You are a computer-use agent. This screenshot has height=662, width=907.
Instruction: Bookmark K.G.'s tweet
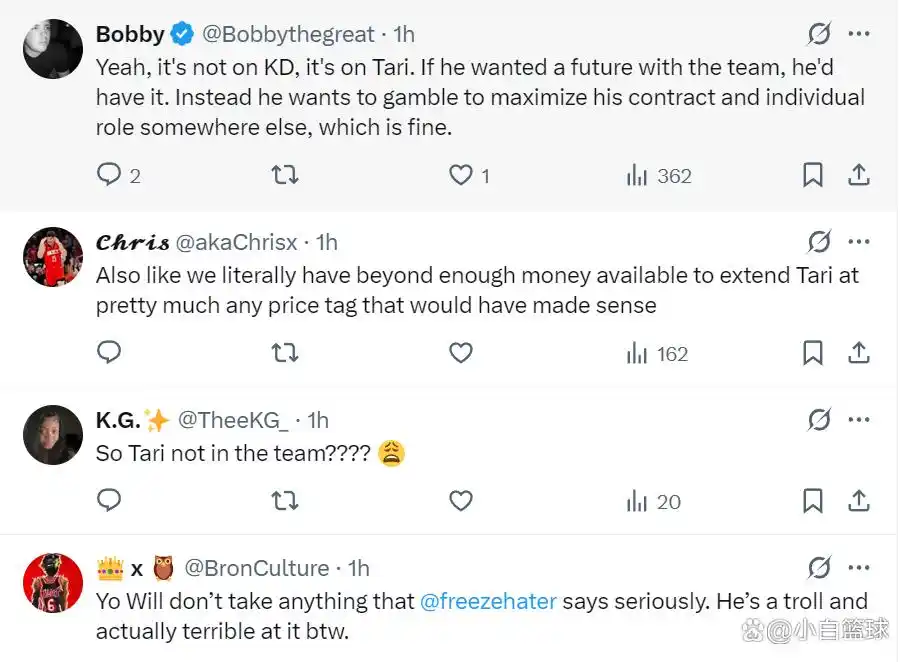[x=813, y=500]
